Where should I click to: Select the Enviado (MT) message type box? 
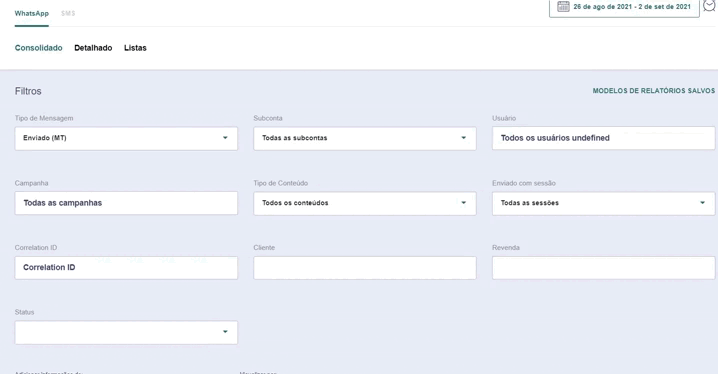(126, 138)
